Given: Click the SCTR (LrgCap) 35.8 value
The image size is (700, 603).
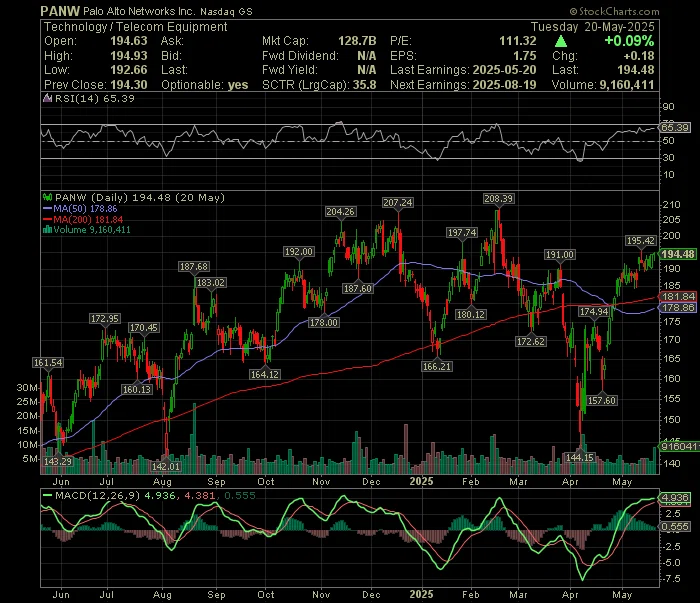Looking at the screenshot, I should point(364,85).
